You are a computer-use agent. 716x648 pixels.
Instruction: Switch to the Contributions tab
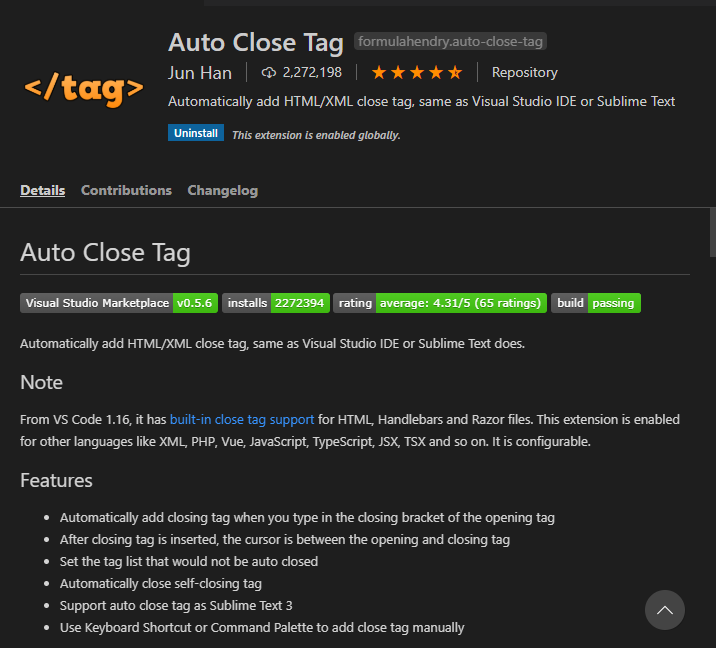pyautogui.click(x=126, y=190)
